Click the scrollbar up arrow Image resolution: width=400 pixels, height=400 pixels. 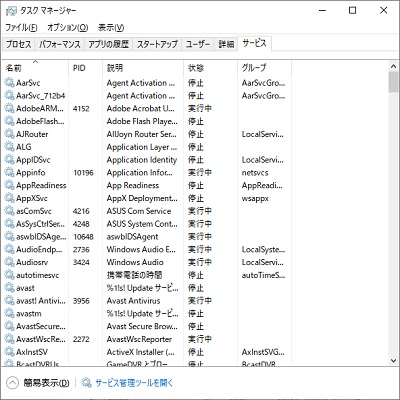pos(393,66)
